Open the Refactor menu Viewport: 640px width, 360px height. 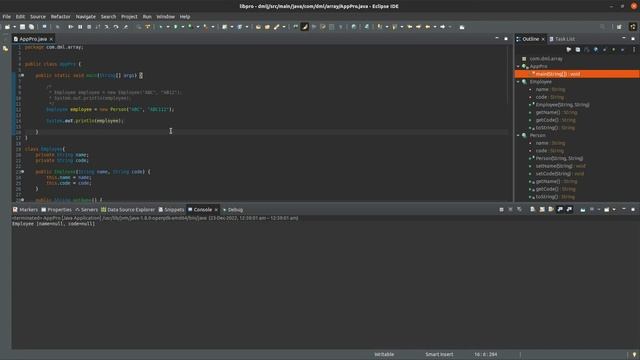pyautogui.click(x=60, y=17)
